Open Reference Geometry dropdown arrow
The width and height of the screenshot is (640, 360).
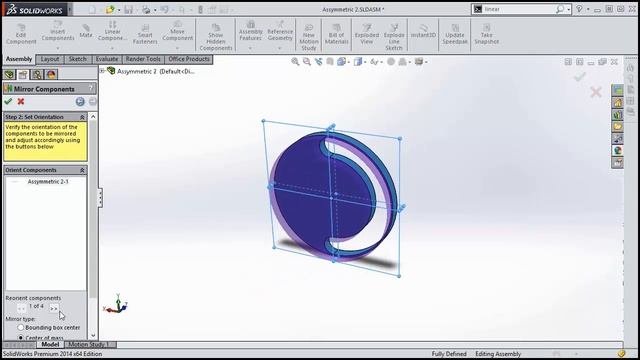[280, 48]
